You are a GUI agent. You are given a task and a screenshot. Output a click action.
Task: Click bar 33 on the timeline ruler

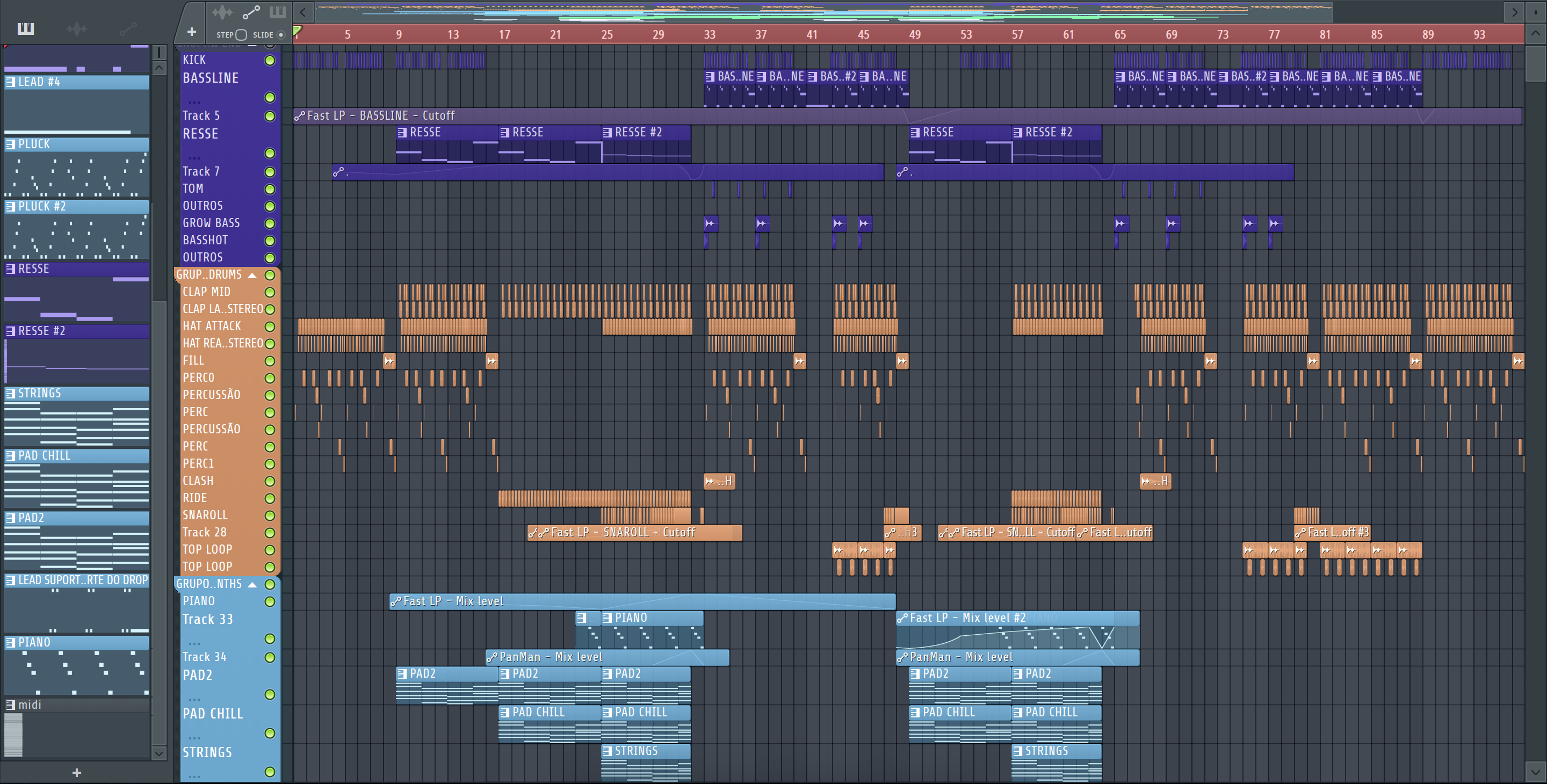(x=709, y=35)
